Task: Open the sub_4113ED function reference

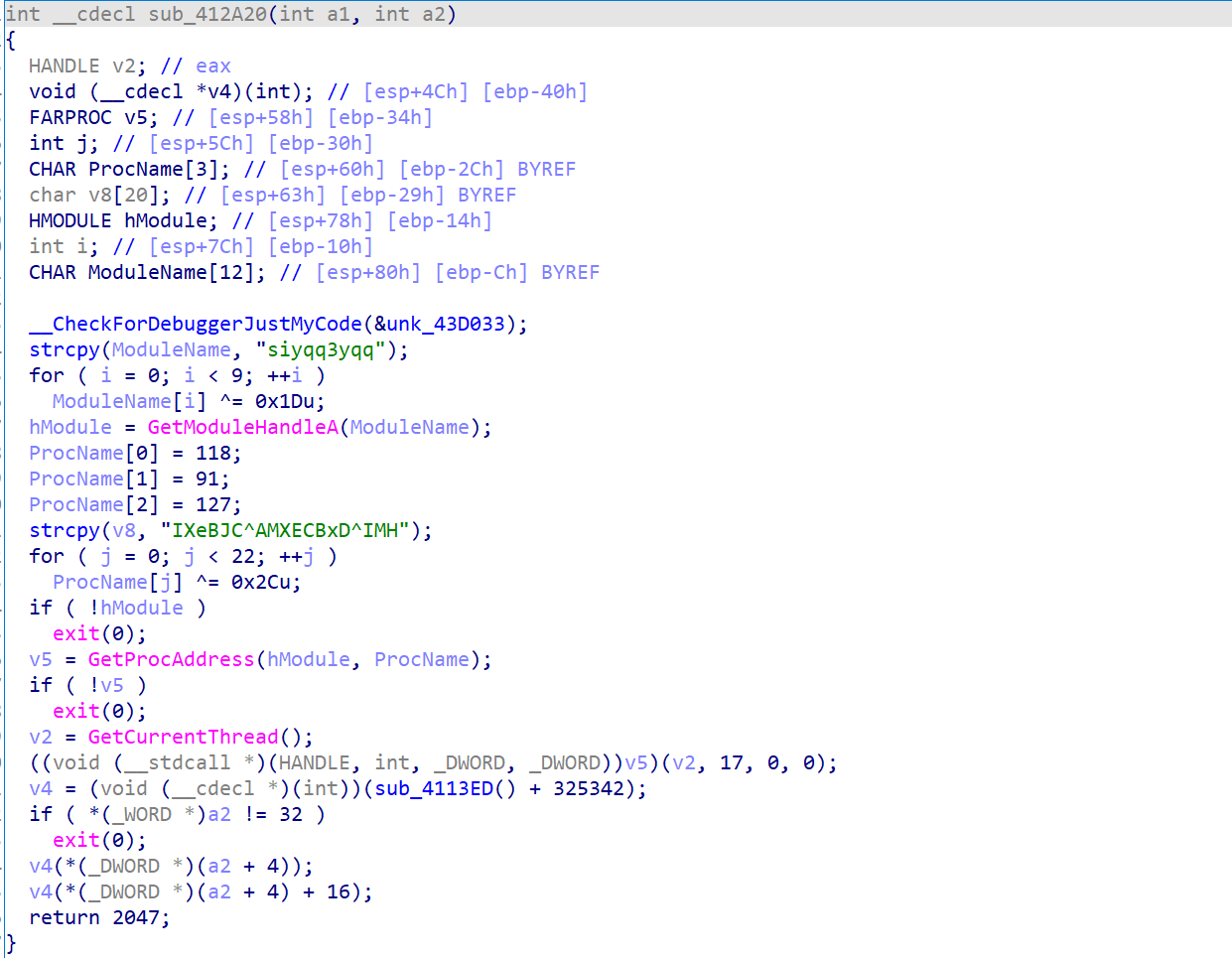Action: (x=434, y=788)
